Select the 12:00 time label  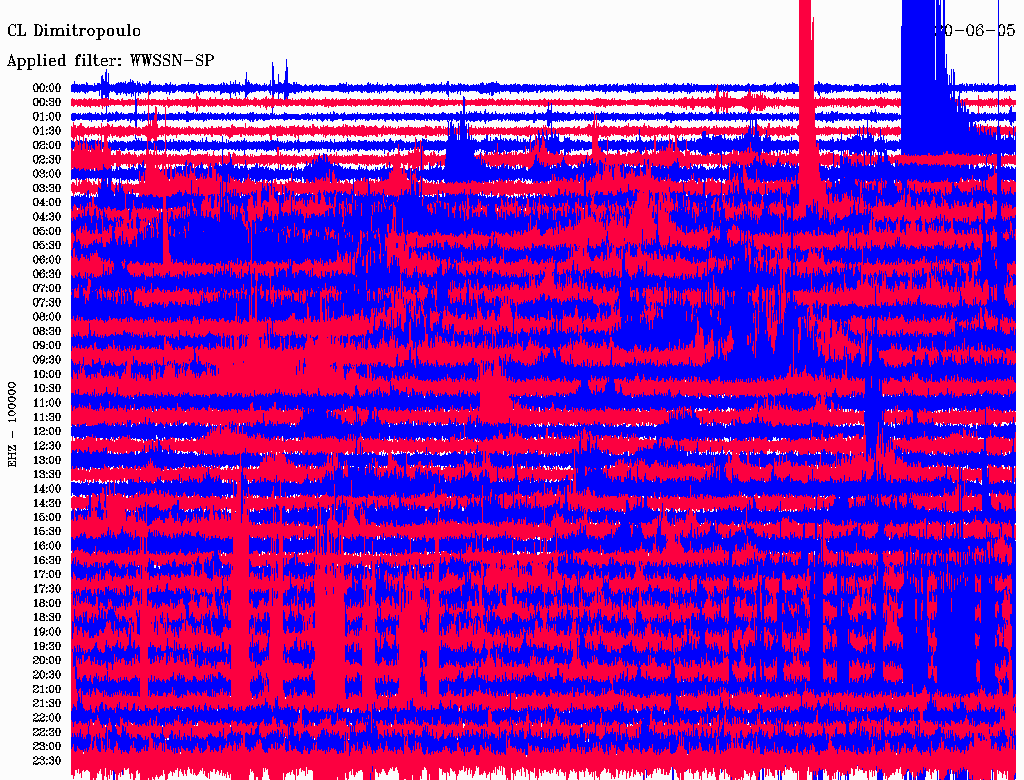(47, 431)
